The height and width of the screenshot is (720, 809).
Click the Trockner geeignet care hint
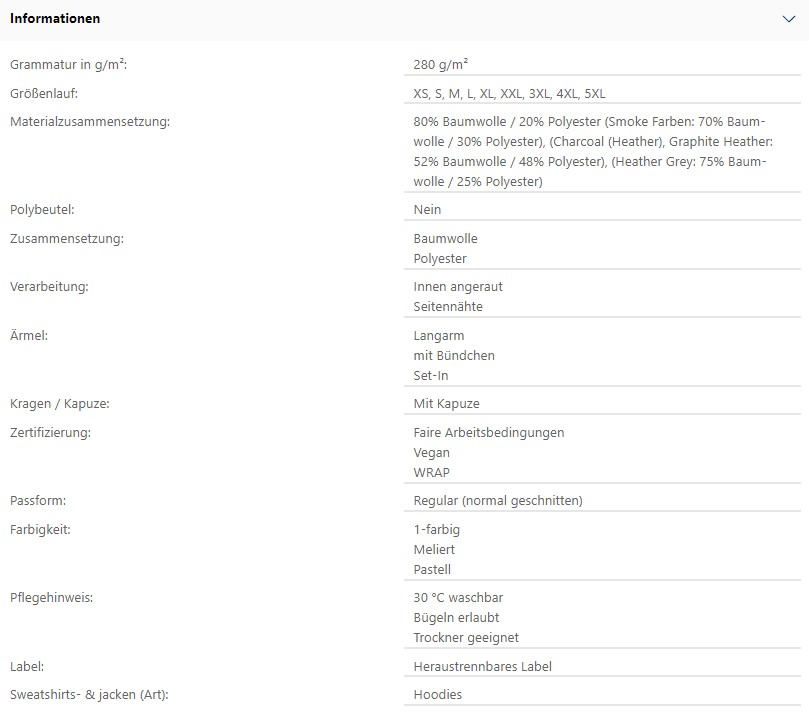(x=466, y=637)
